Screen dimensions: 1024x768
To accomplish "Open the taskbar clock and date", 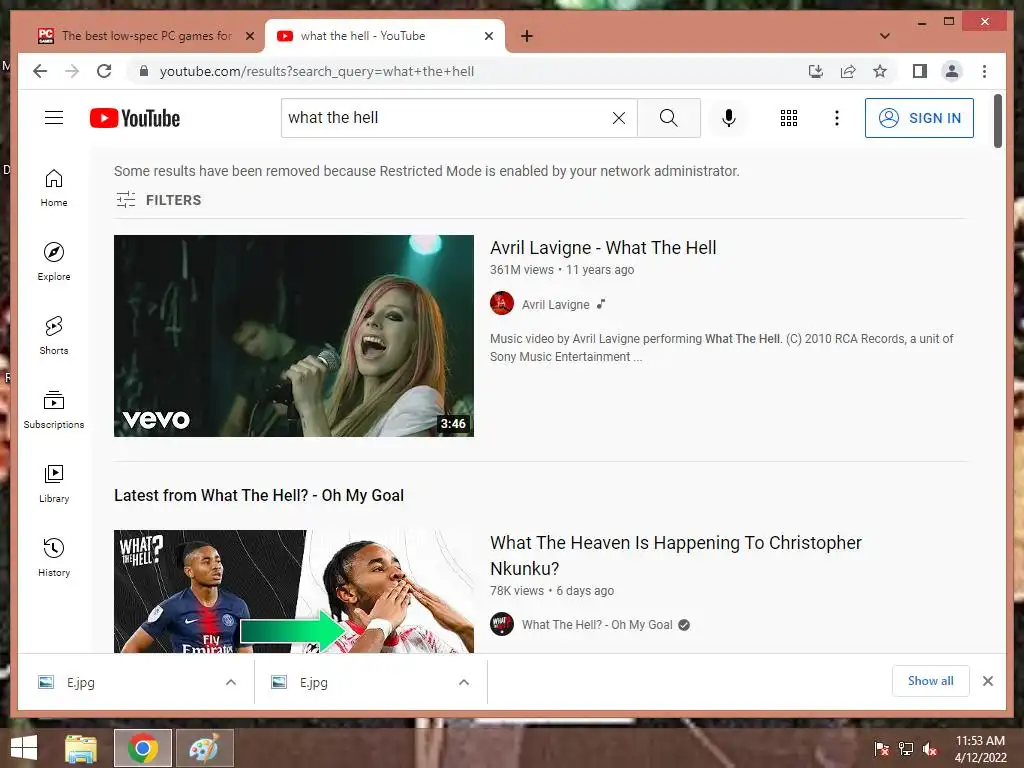I will point(980,749).
